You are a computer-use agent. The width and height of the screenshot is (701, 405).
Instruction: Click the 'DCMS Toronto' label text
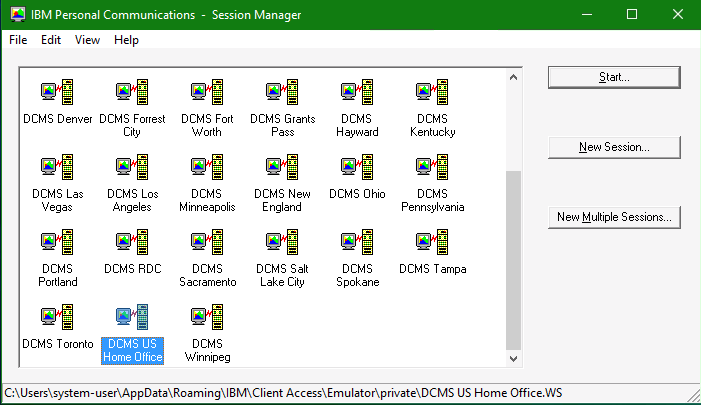click(x=58, y=344)
